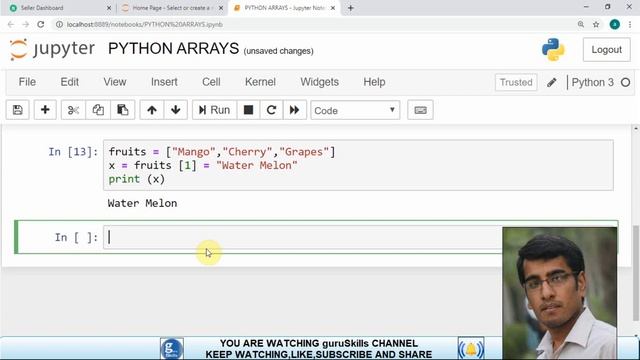
Task: Open the Cell menu
Action: [211, 82]
